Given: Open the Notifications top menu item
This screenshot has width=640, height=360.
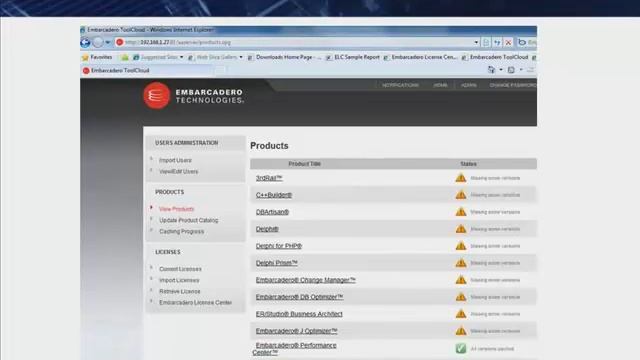Looking at the screenshot, I should point(400,85).
